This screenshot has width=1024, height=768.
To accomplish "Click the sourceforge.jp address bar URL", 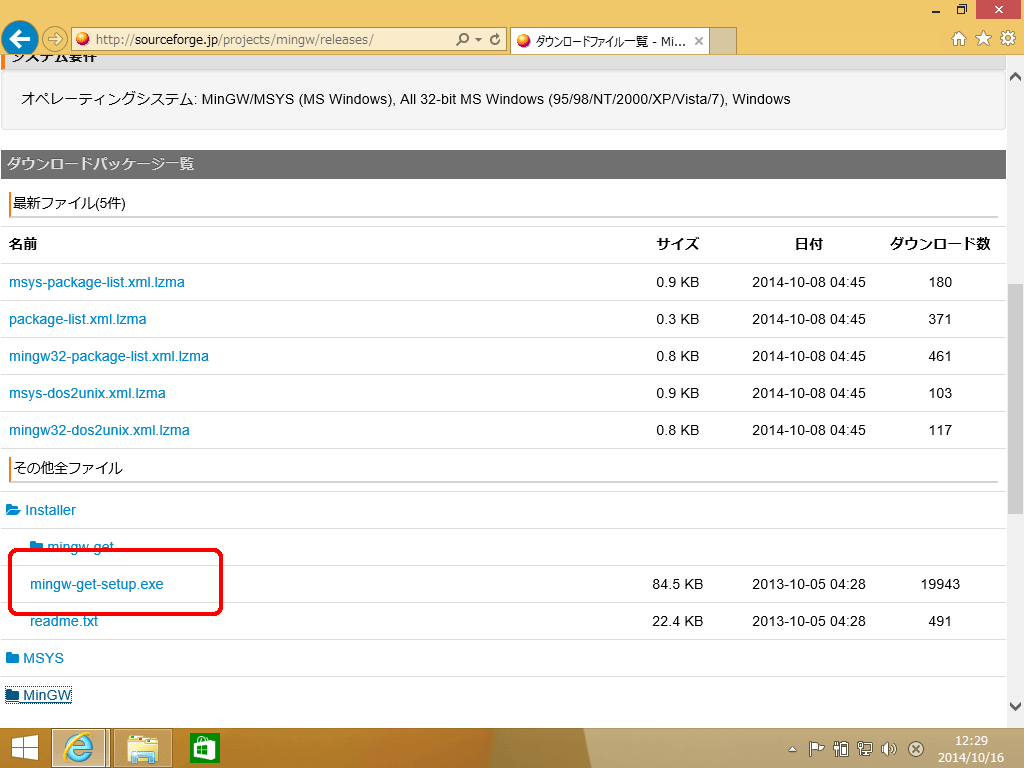I will tap(234, 40).
